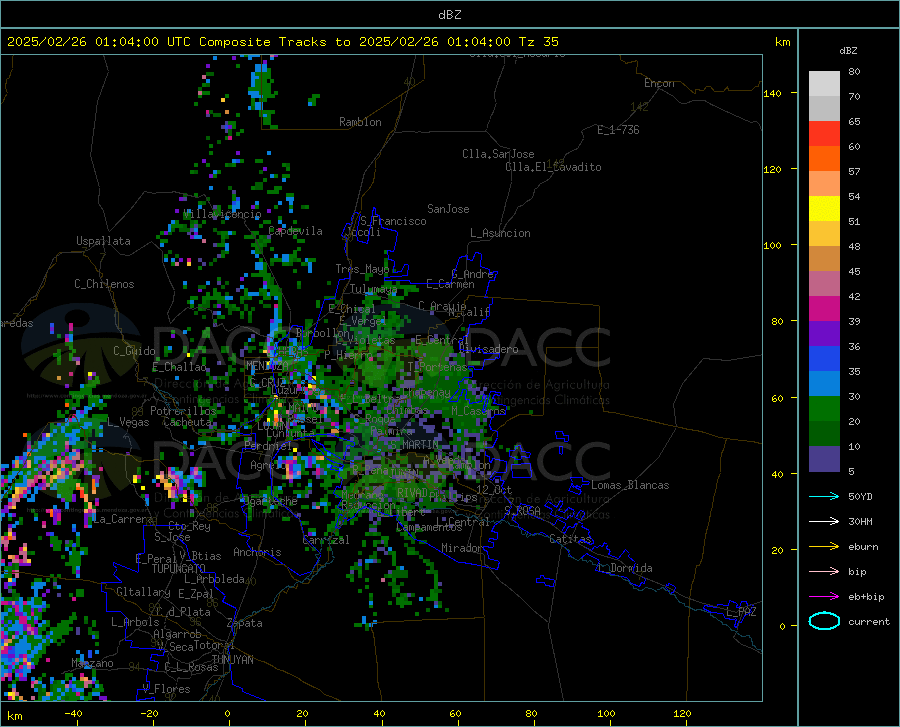This screenshot has height=727, width=900.
Task: Click the 'S_MARTIN' map label
Action: click(x=414, y=445)
